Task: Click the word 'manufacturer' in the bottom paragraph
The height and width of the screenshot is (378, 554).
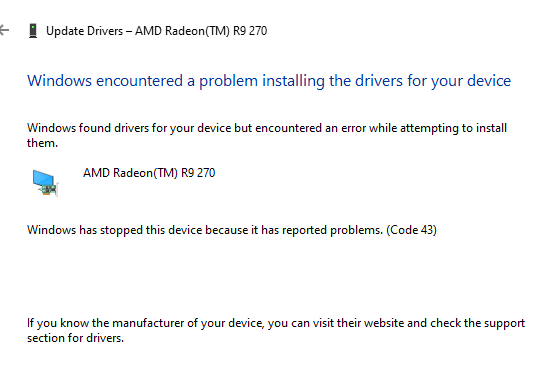Action: (x=148, y=323)
